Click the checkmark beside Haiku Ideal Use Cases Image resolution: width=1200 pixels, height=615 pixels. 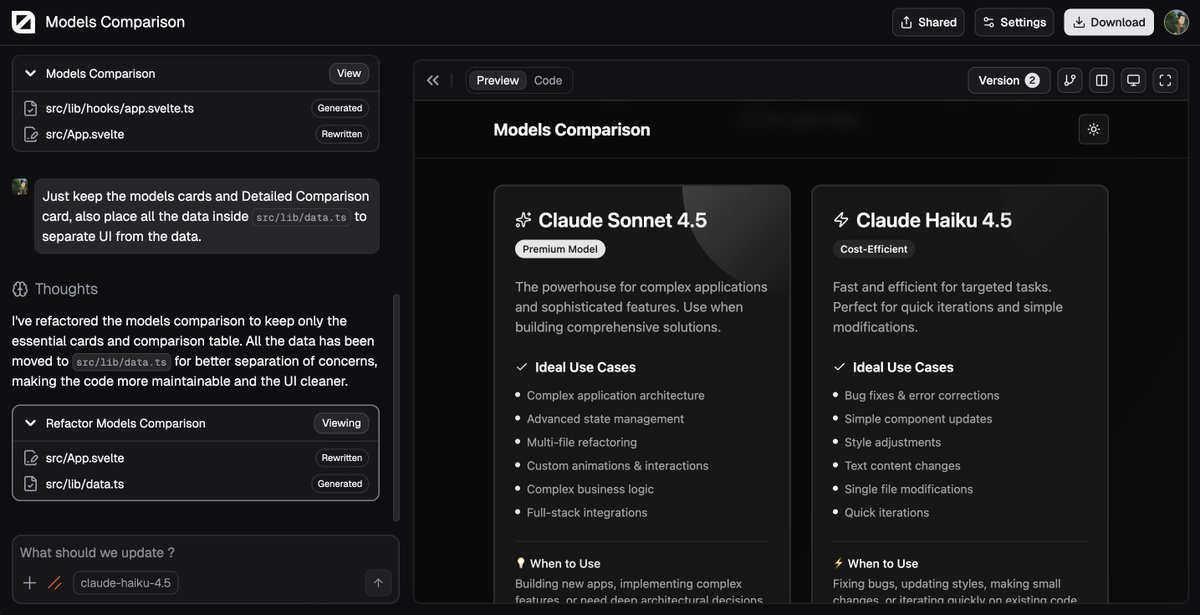click(839, 367)
